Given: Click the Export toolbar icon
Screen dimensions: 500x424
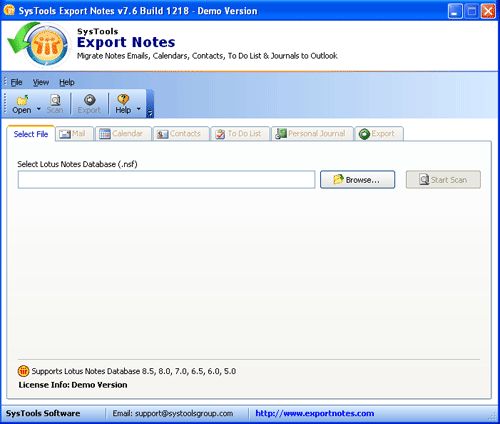Looking at the screenshot, I should coord(89,100).
